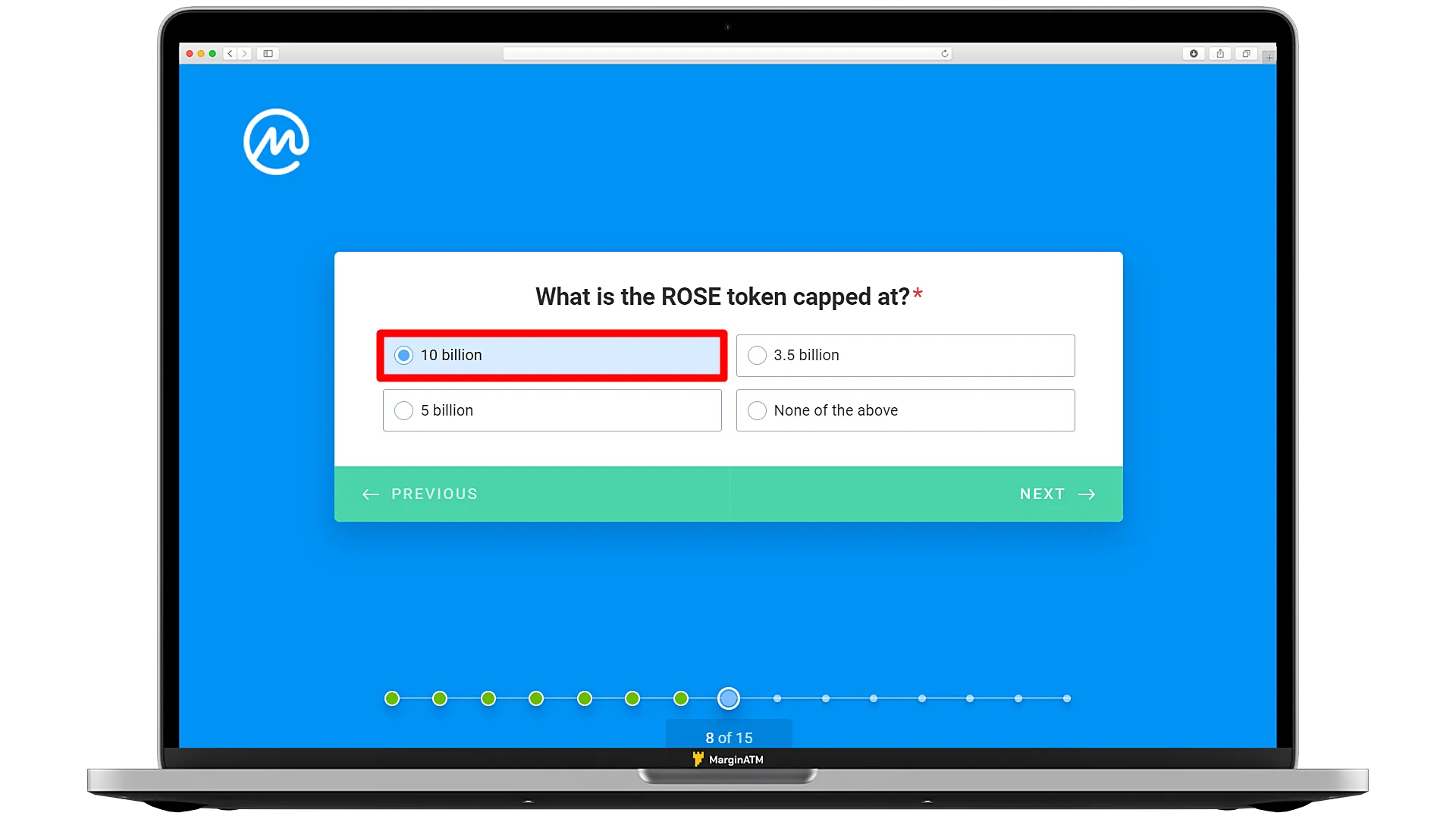Click the last progress indicator dot
The image size is (1456, 819).
pos(1066,698)
